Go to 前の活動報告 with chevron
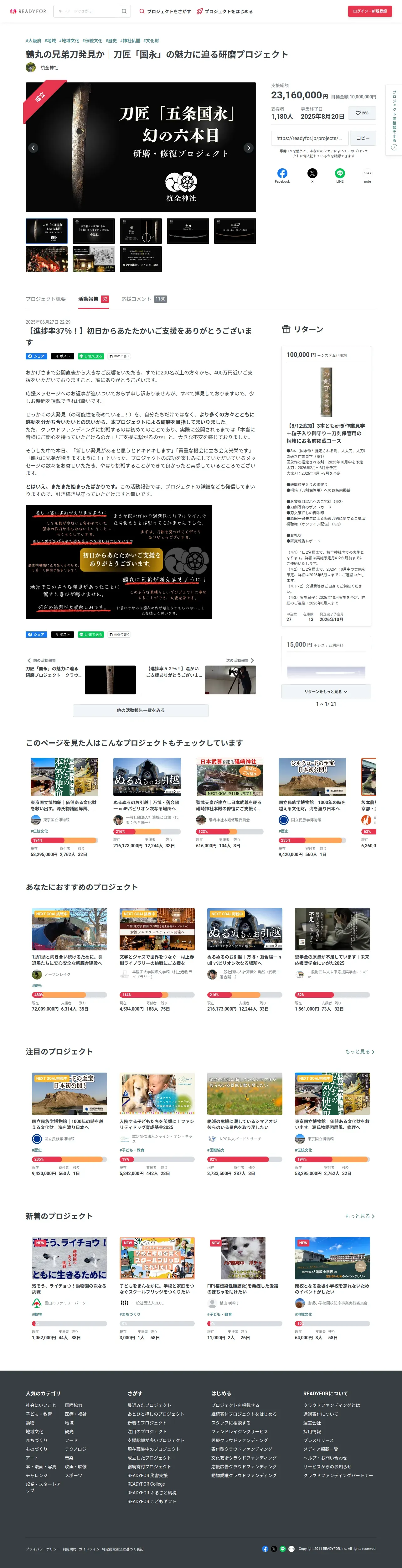The height and width of the screenshot is (1568, 402). click(41, 661)
